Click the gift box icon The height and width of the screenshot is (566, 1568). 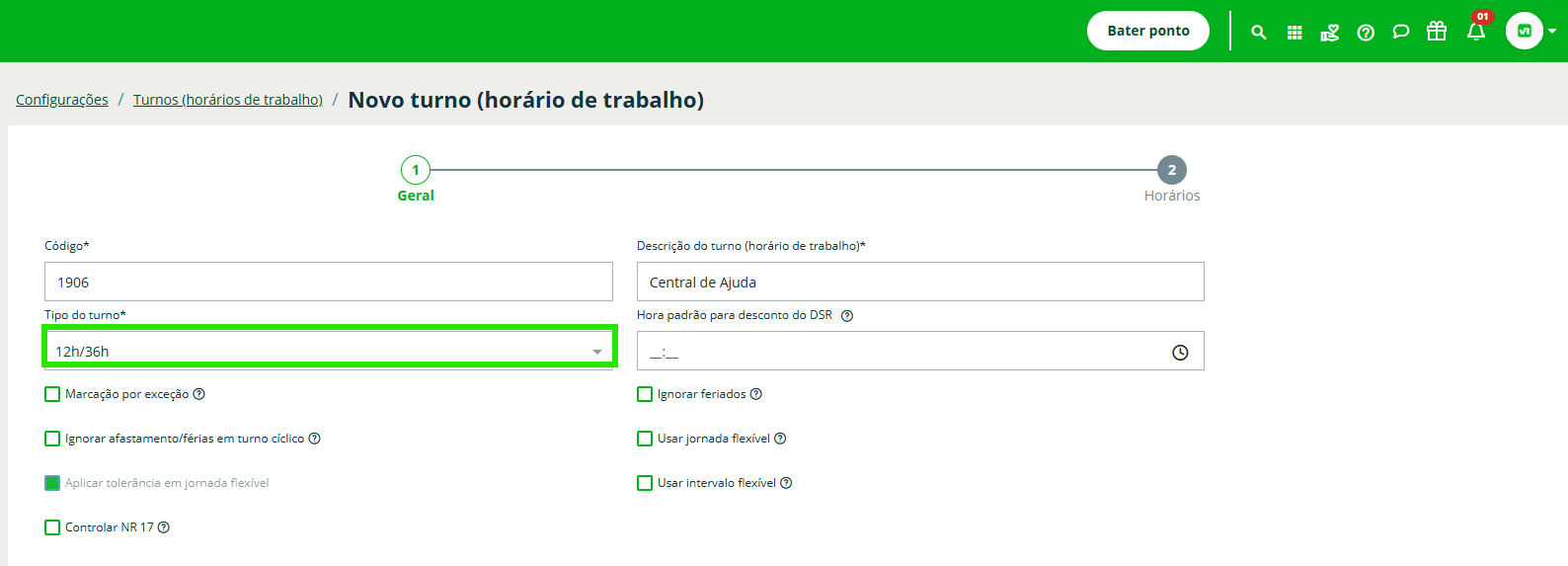(x=1437, y=31)
